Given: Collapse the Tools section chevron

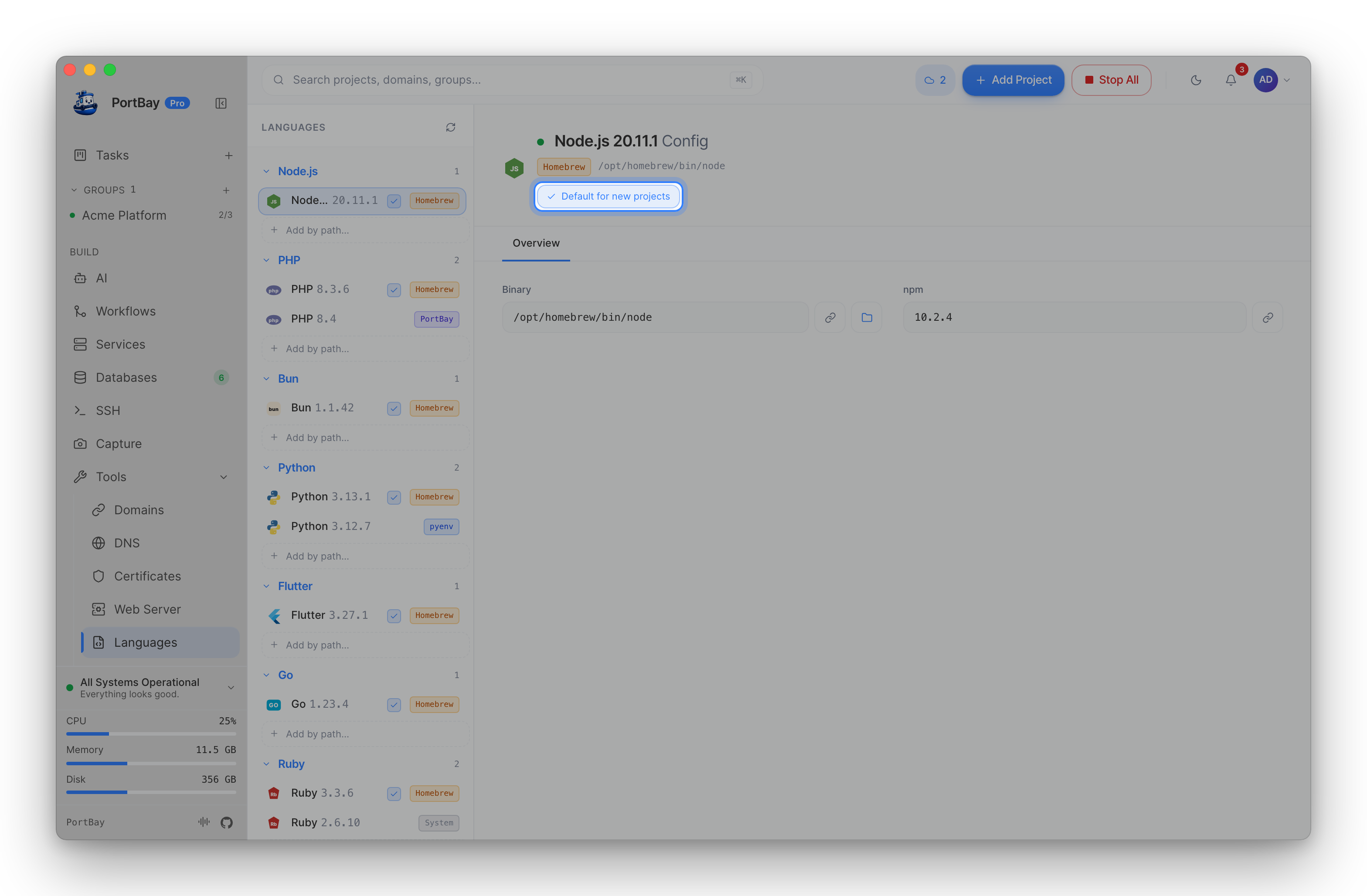Looking at the screenshot, I should coord(224,477).
